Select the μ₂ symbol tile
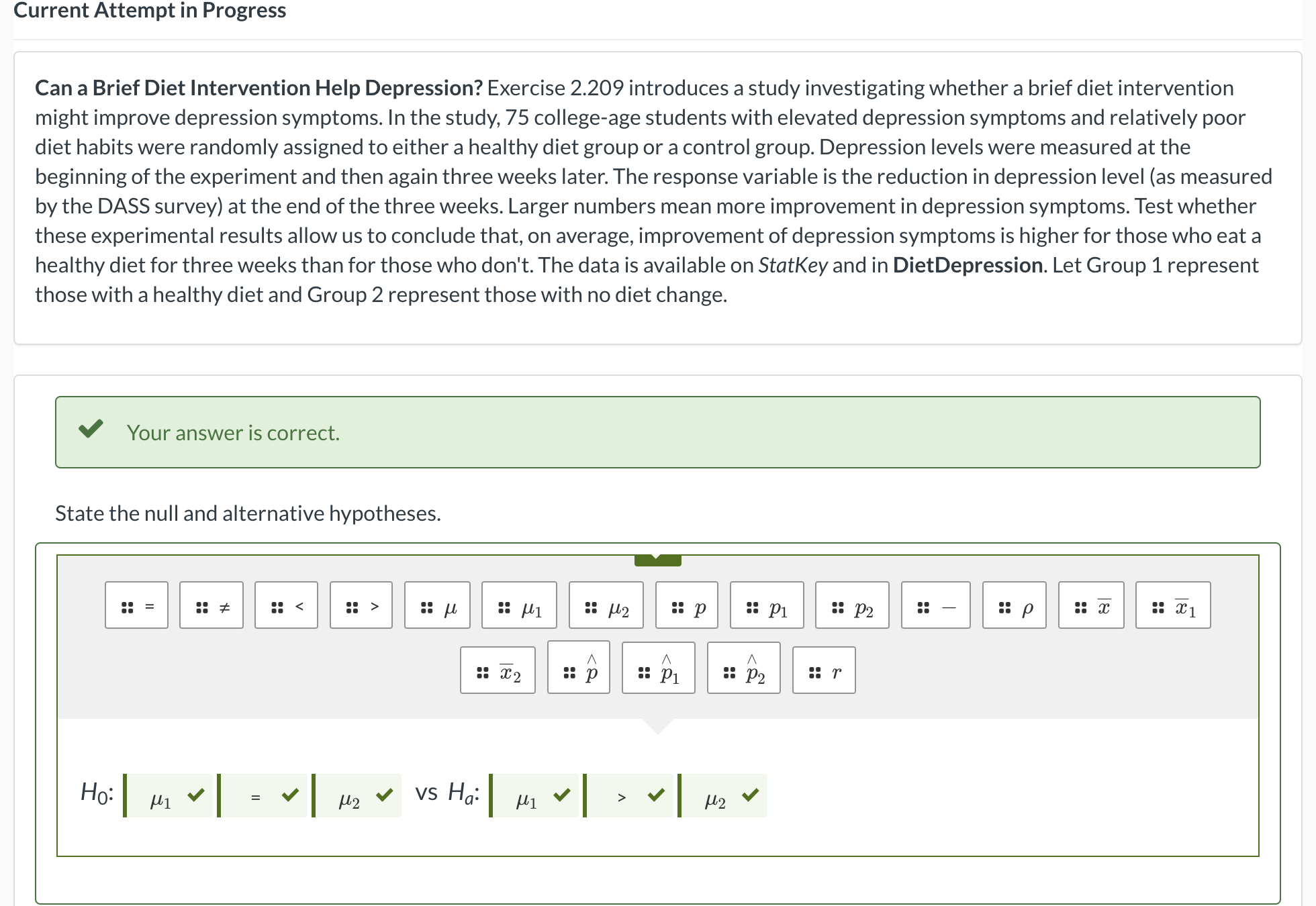This screenshot has height=906, width=1316. (x=606, y=605)
